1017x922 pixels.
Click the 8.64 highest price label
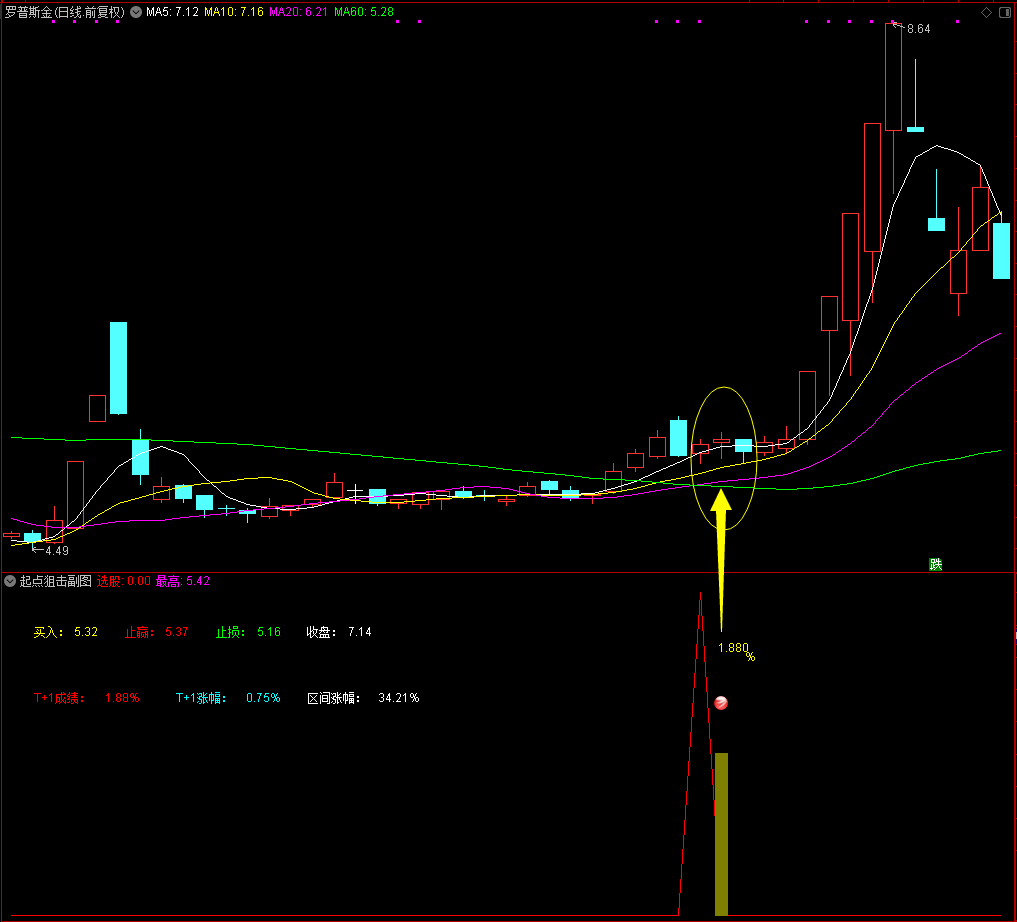918,29
